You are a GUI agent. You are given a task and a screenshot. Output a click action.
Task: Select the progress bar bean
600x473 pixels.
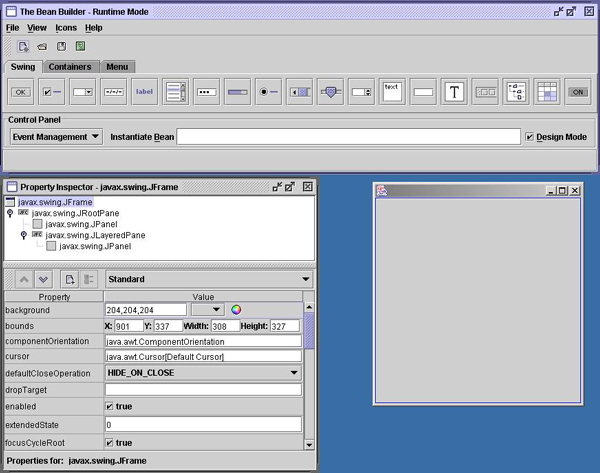[x=238, y=92]
